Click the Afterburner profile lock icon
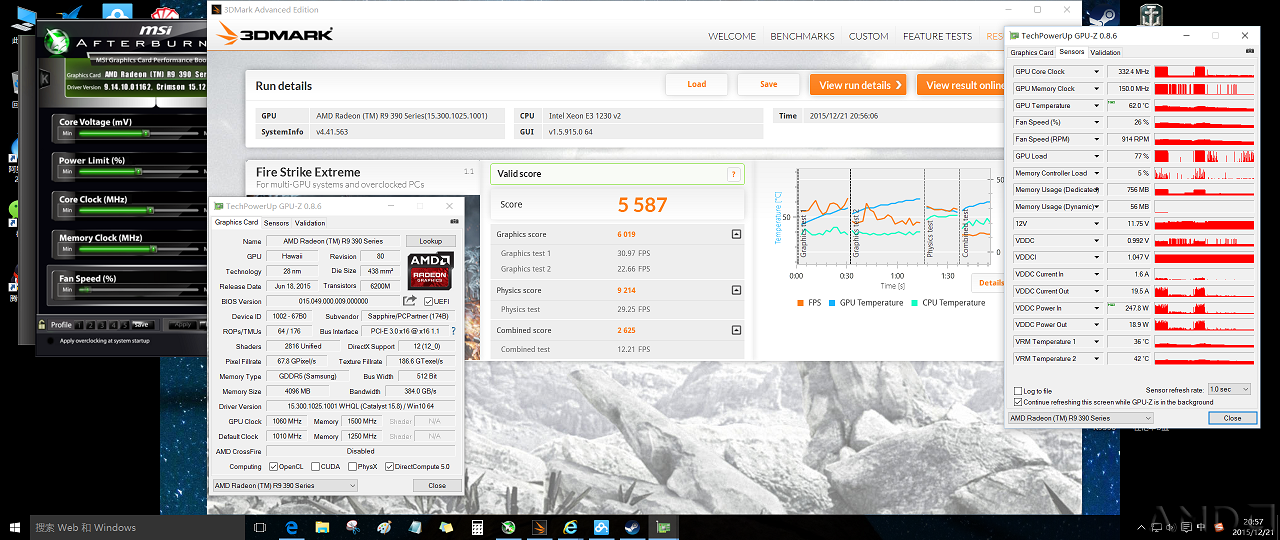The height and width of the screenshot is (540, 1280). click(41, 324)
